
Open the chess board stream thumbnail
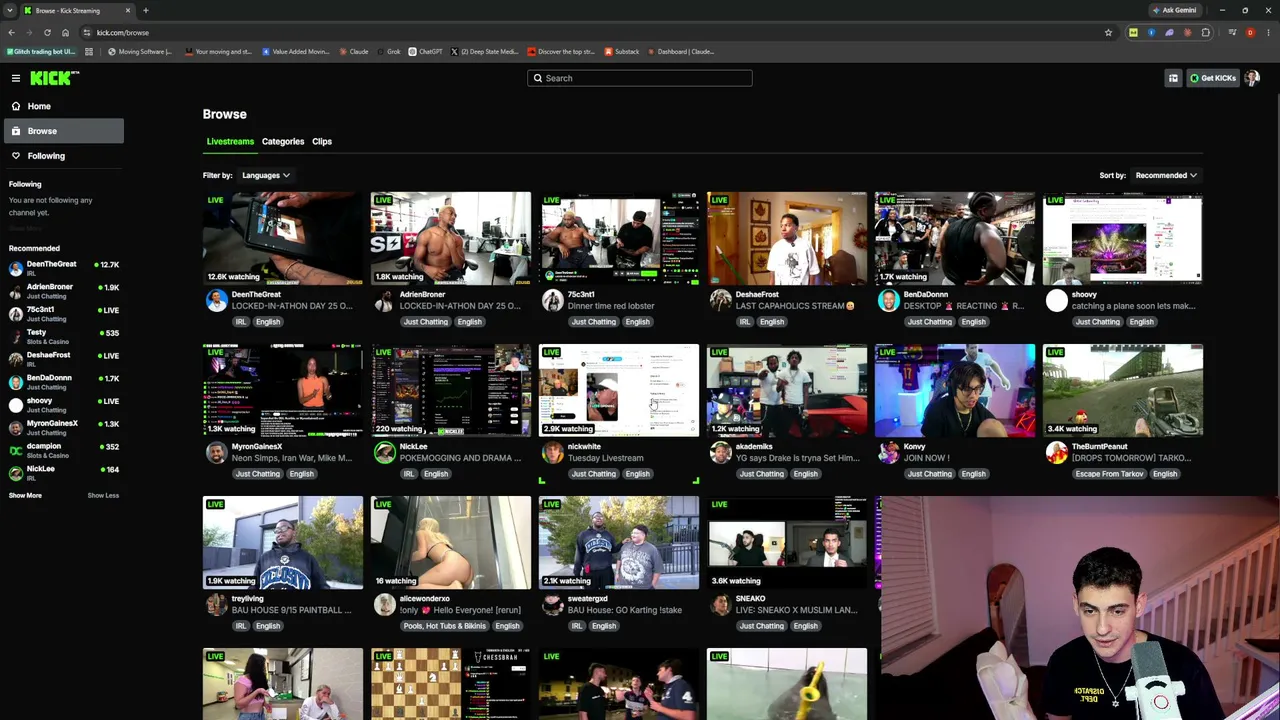click(x=451, y=684)
